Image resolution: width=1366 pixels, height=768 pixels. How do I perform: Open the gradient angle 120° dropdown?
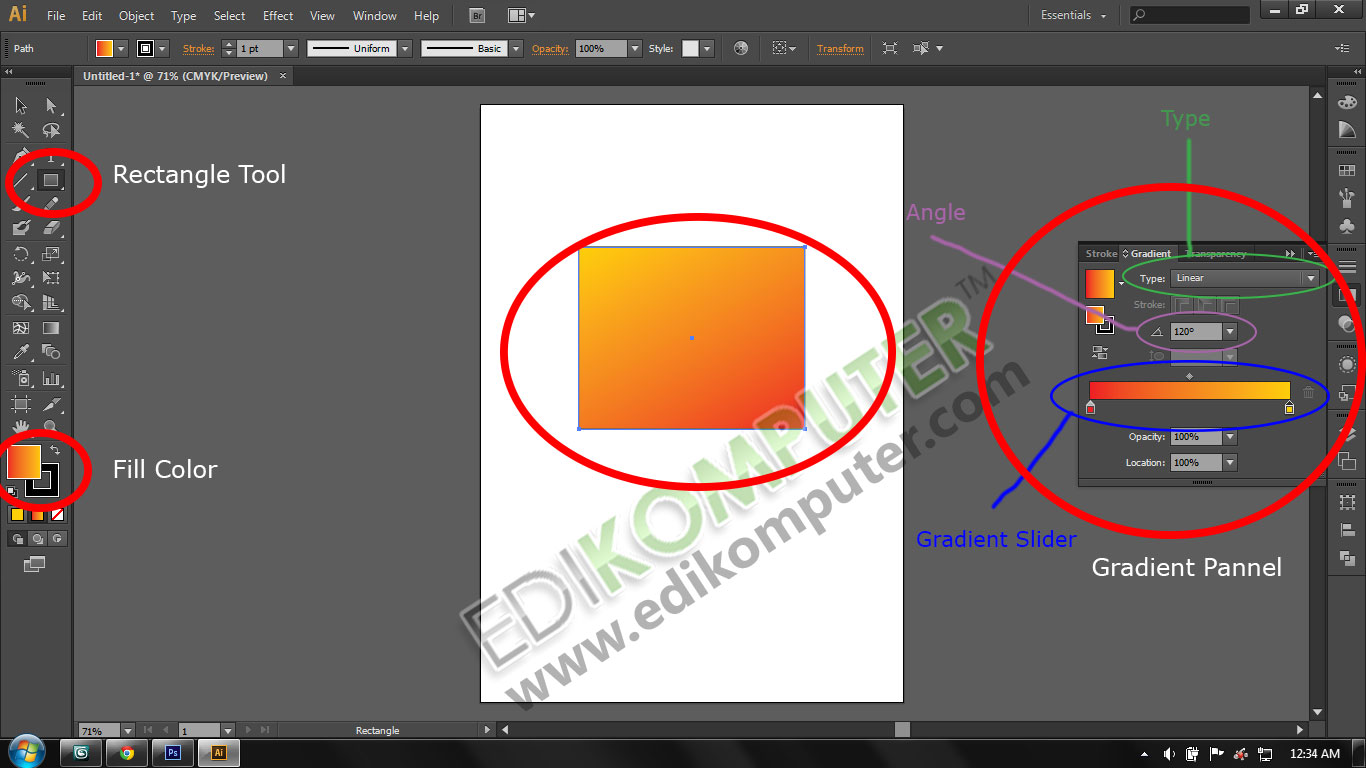[x=1230, y=332]
